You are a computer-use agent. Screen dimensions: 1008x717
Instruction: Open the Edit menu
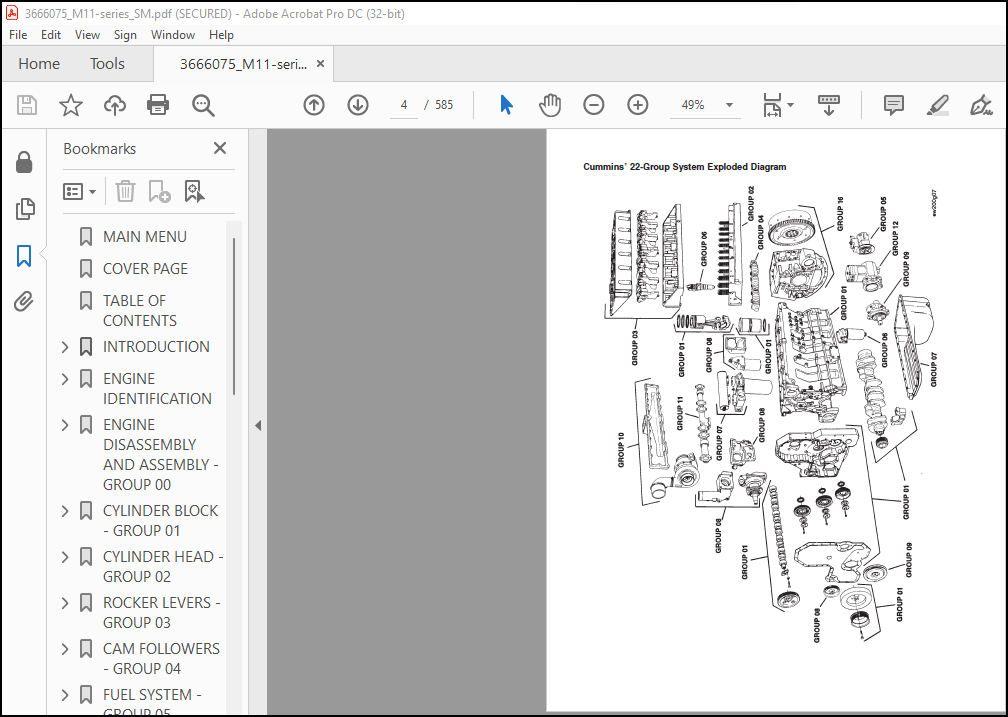coord(51,35)
